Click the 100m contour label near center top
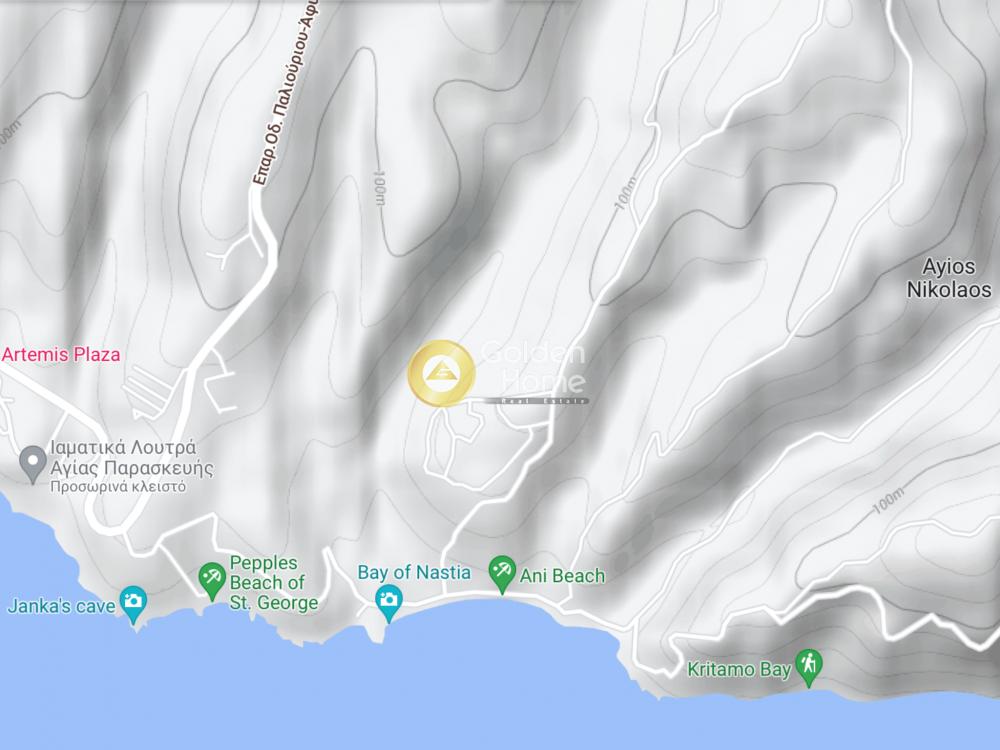 (x=379, y=188)
